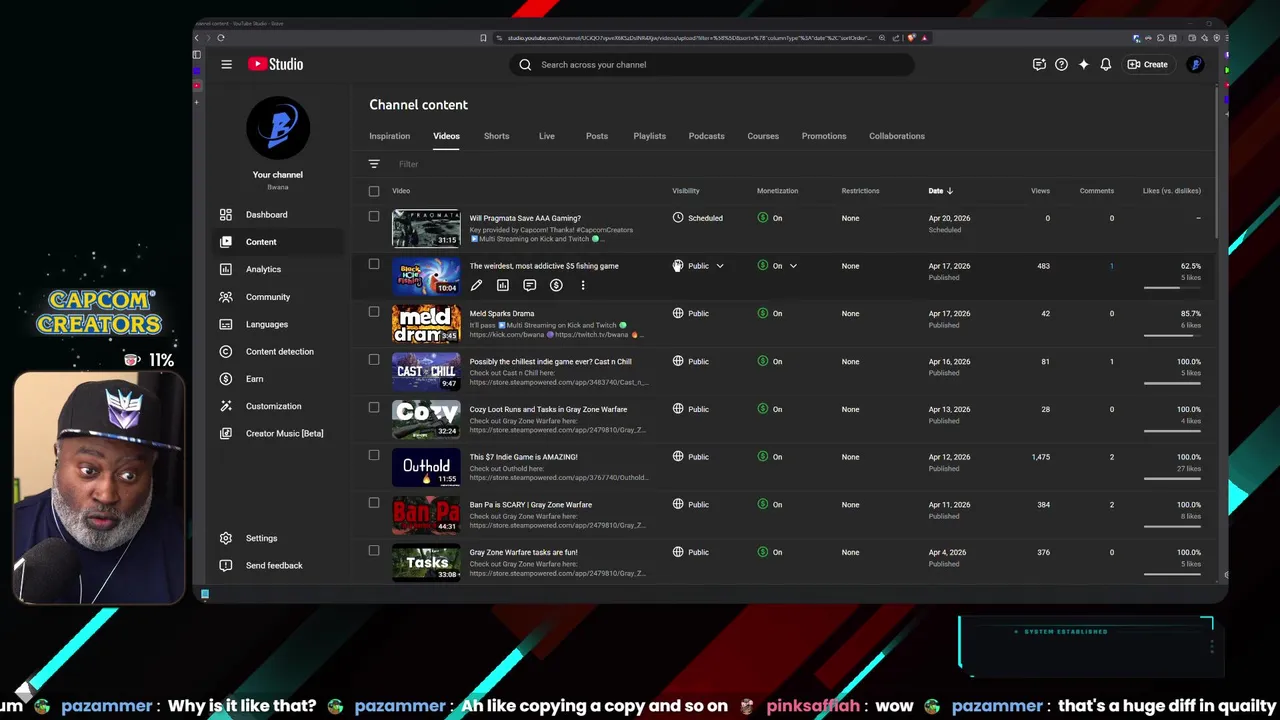Open the Content sidebar item
The height and width of the screenshot is (720, 1280).
tap(277, 242)
